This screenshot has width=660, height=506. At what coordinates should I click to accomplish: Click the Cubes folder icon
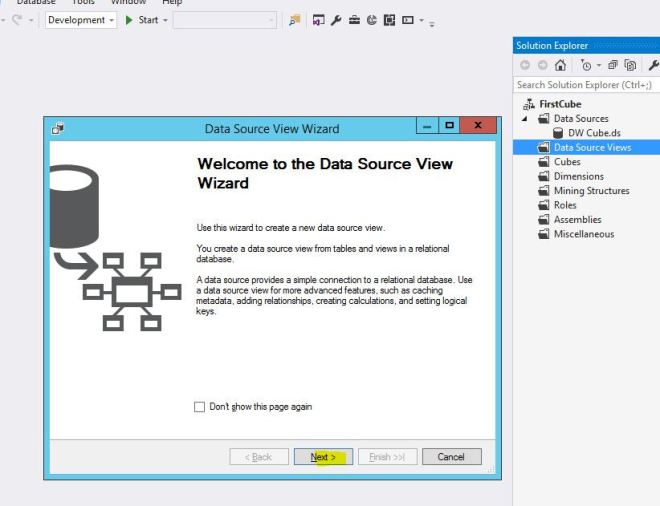click(543, 162)
